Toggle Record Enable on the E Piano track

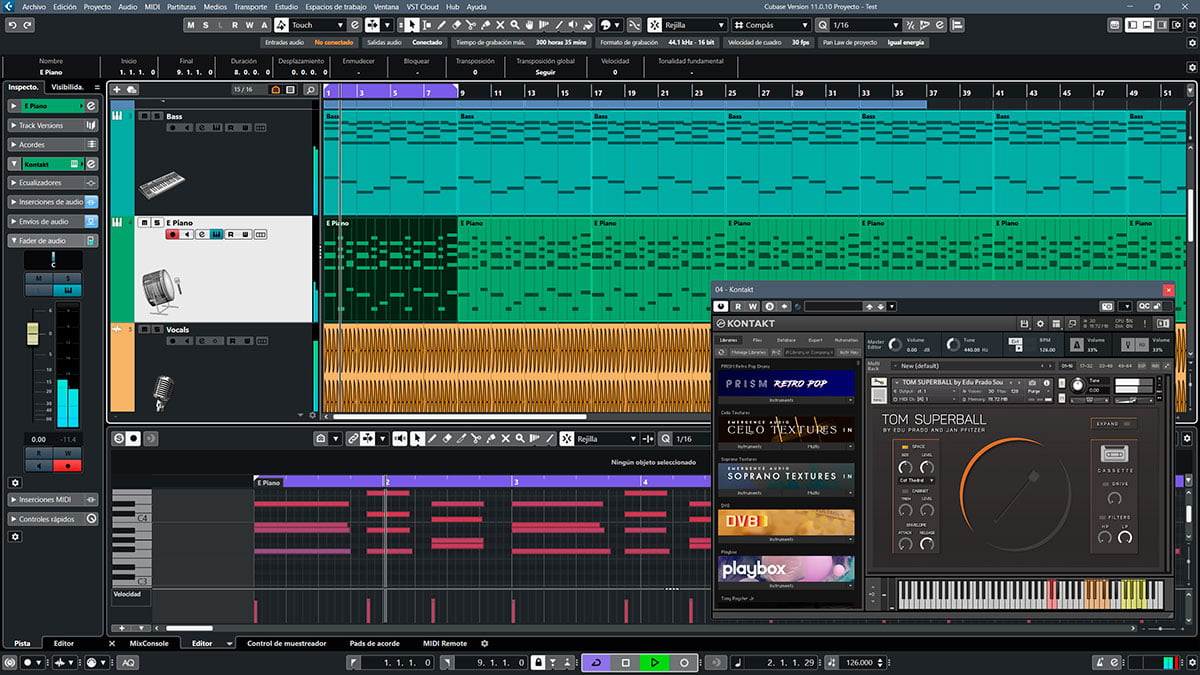[172, 234]
